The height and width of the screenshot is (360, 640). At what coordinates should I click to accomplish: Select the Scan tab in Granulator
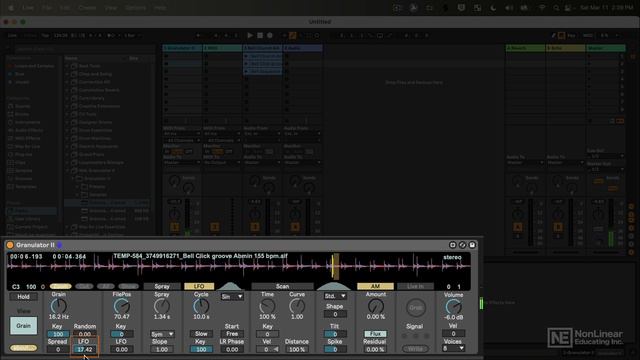[x=282, y=287]
